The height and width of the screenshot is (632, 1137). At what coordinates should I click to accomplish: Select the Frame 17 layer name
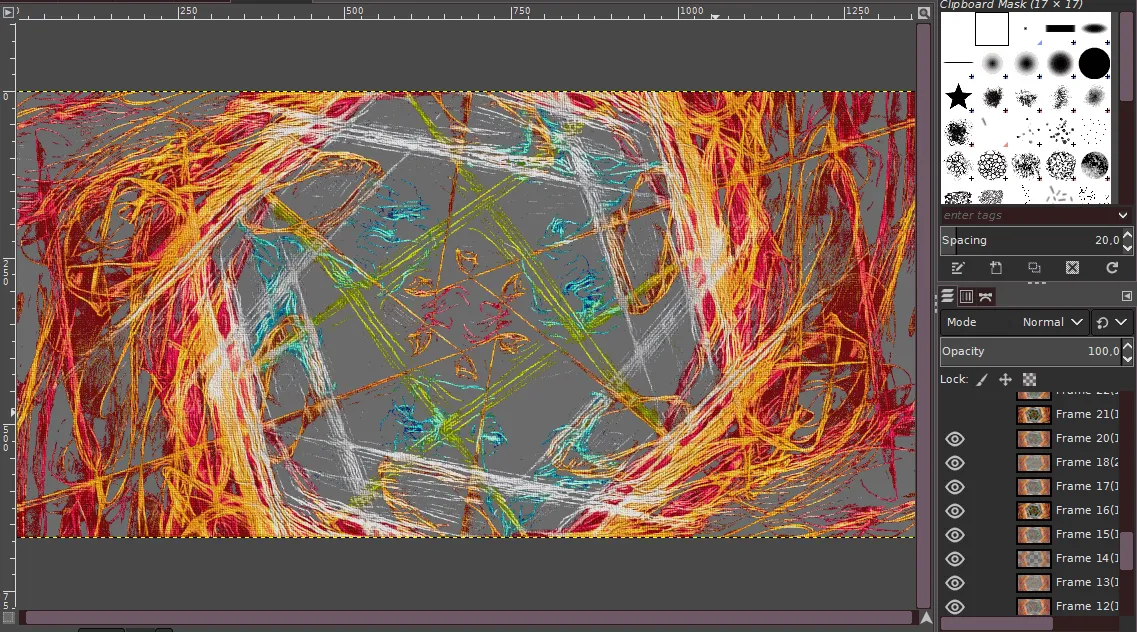pos(1087,486)
